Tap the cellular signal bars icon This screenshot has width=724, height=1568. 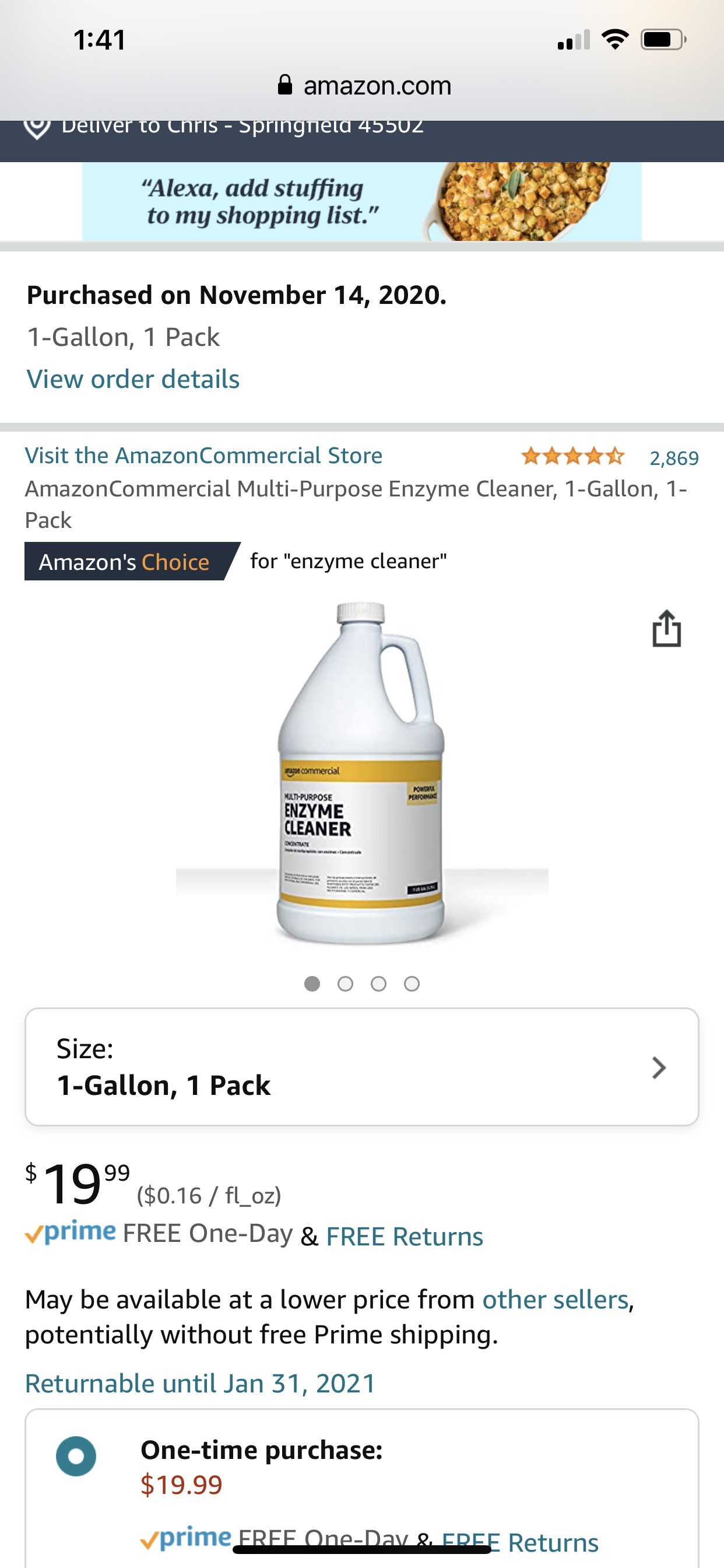tap(574, 40)
